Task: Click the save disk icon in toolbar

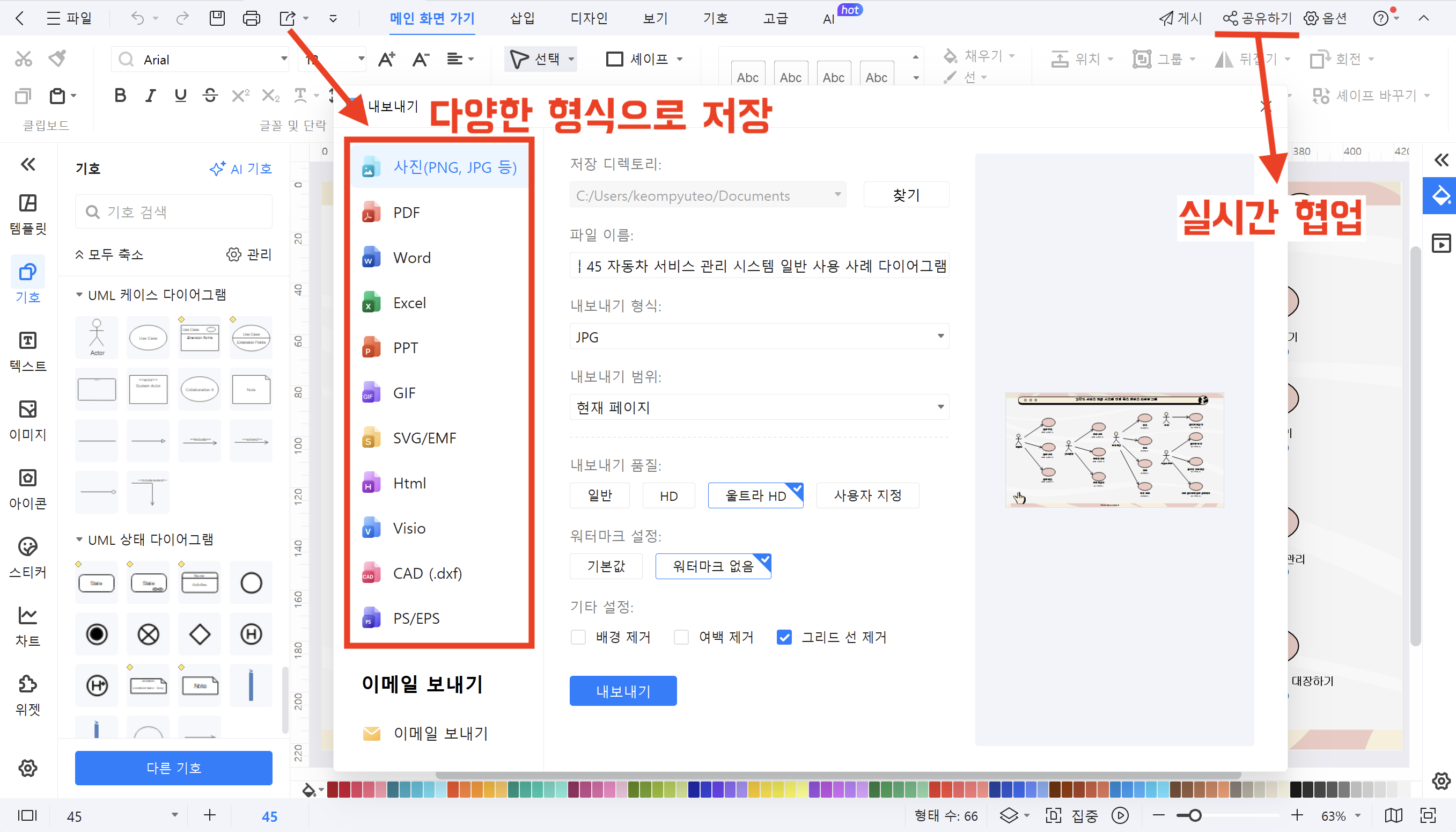Action: click(217, 18)
